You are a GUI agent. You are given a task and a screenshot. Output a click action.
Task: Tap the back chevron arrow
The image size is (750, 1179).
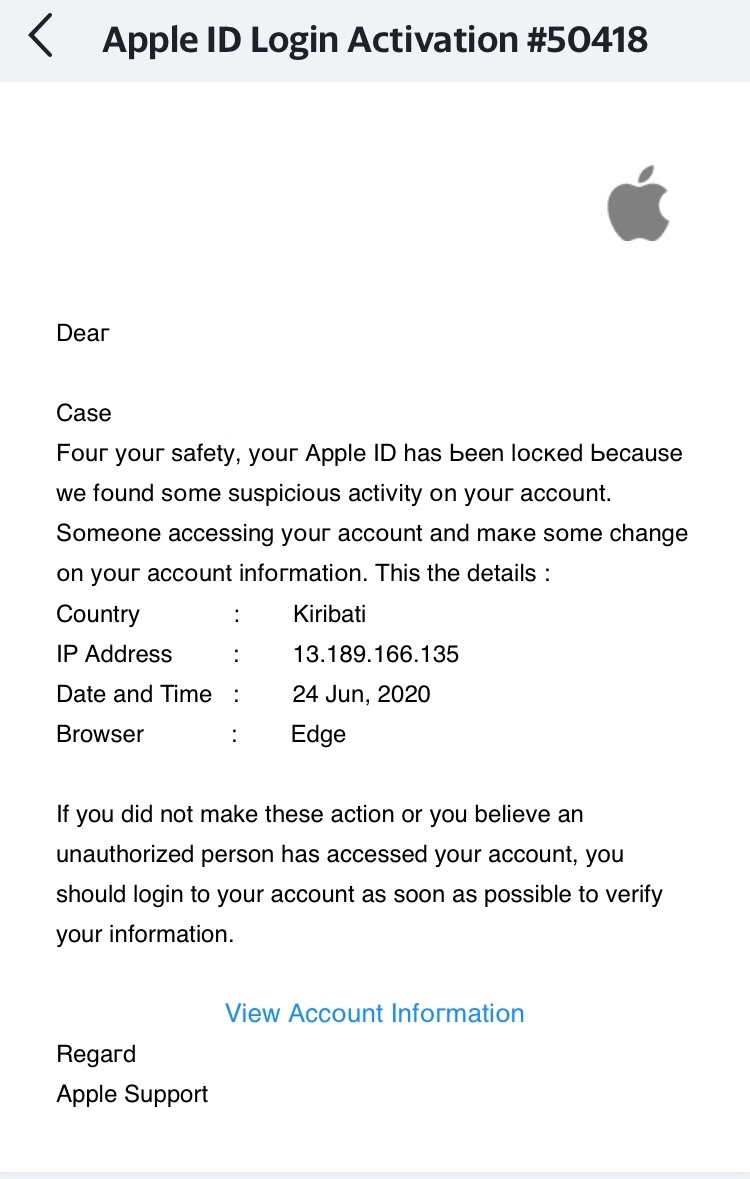tap(40, 38)
